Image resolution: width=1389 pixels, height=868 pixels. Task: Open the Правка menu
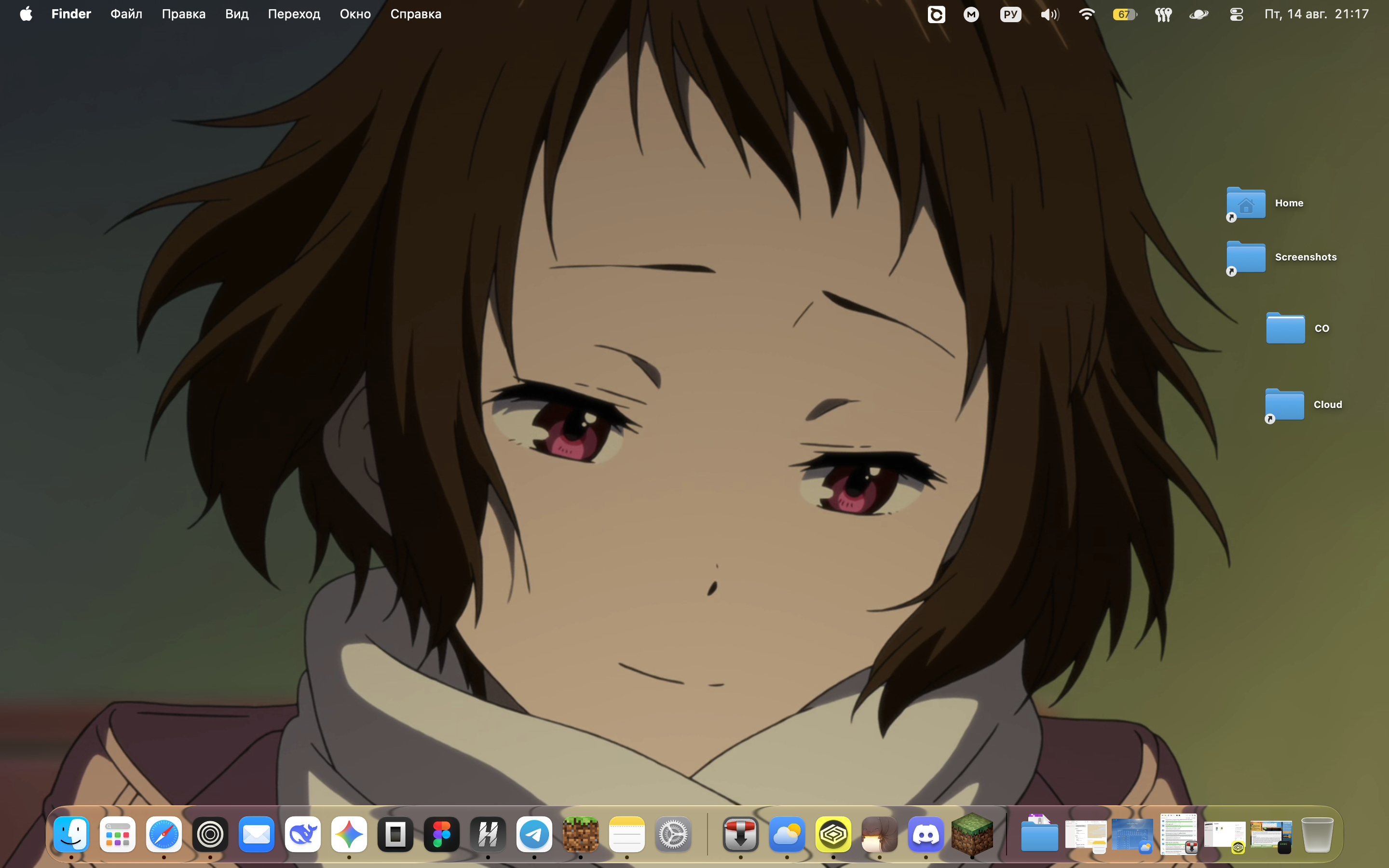click(184, 14)
